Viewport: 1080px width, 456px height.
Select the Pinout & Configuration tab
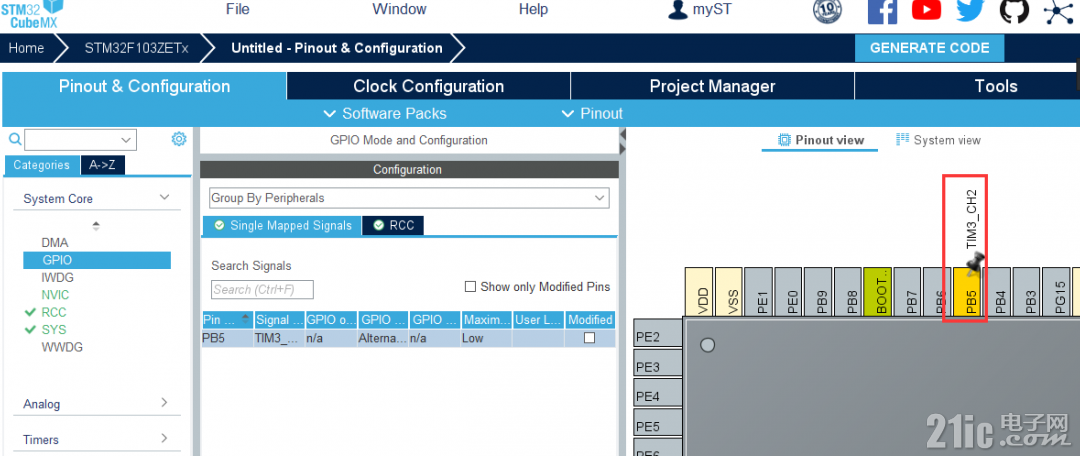144,86
